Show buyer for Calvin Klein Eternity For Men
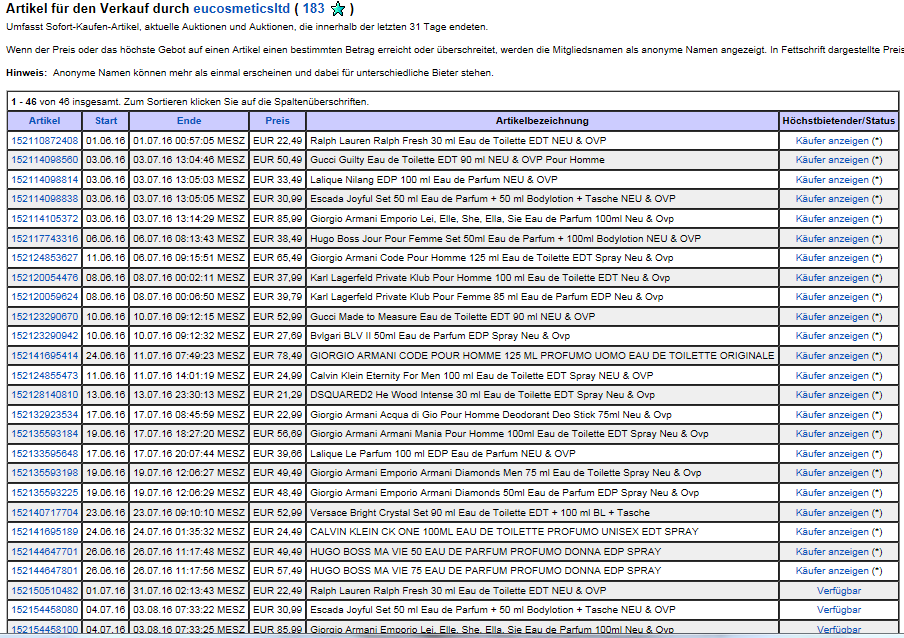The height and width of the screenshot is (638, 904). coord(832,376)
